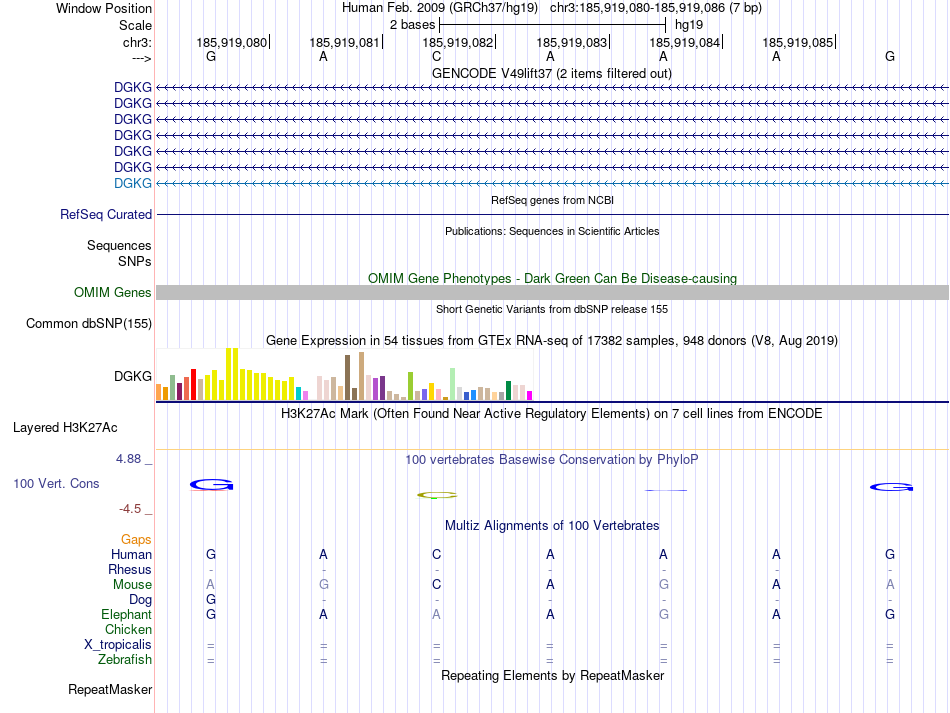This screenshot has height=713, width=950.
Task: Click the orange Gaps label
Action: click(x=136, y=539)
